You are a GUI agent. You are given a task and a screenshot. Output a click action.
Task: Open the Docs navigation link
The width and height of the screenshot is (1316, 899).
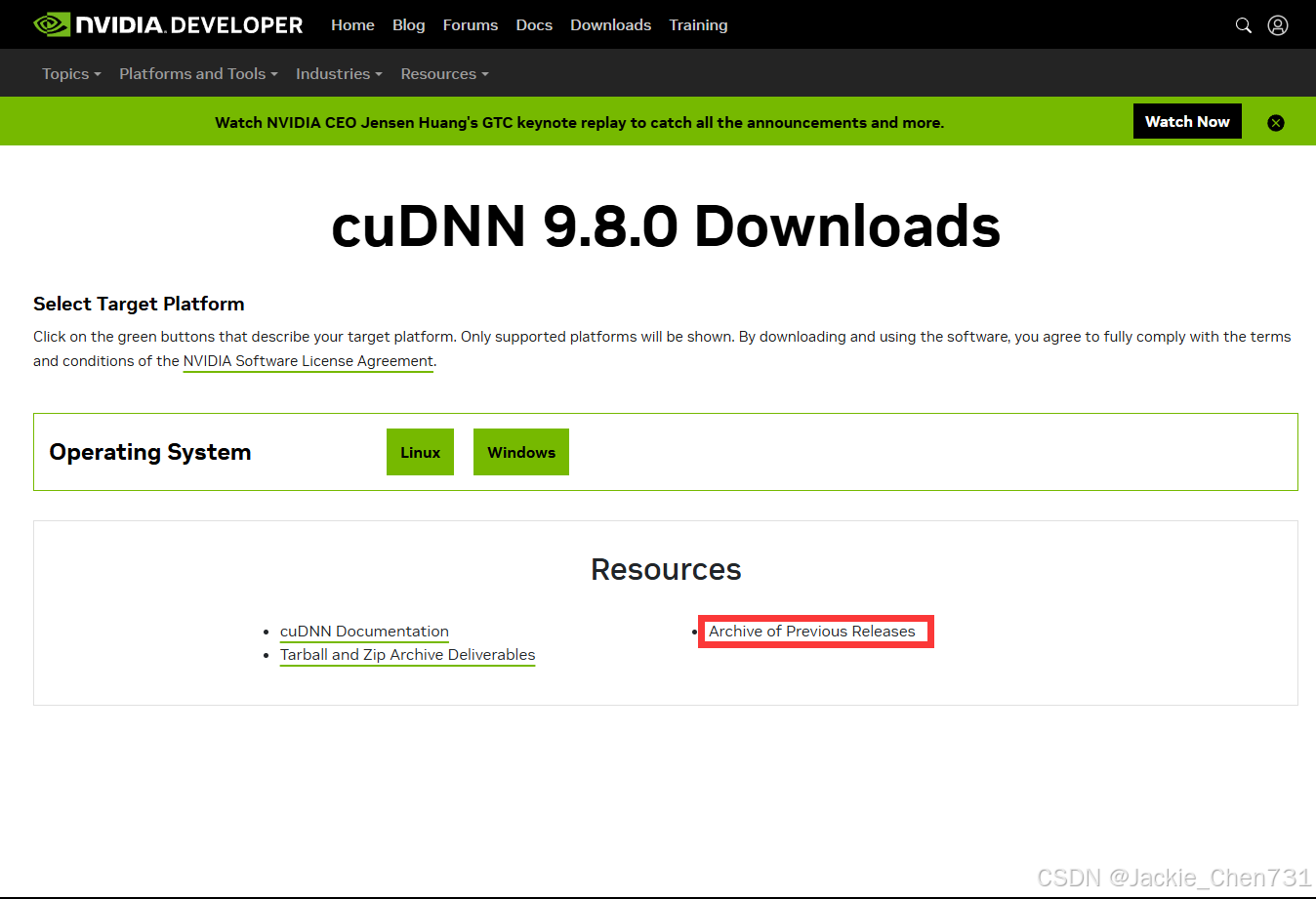(534, 24)
